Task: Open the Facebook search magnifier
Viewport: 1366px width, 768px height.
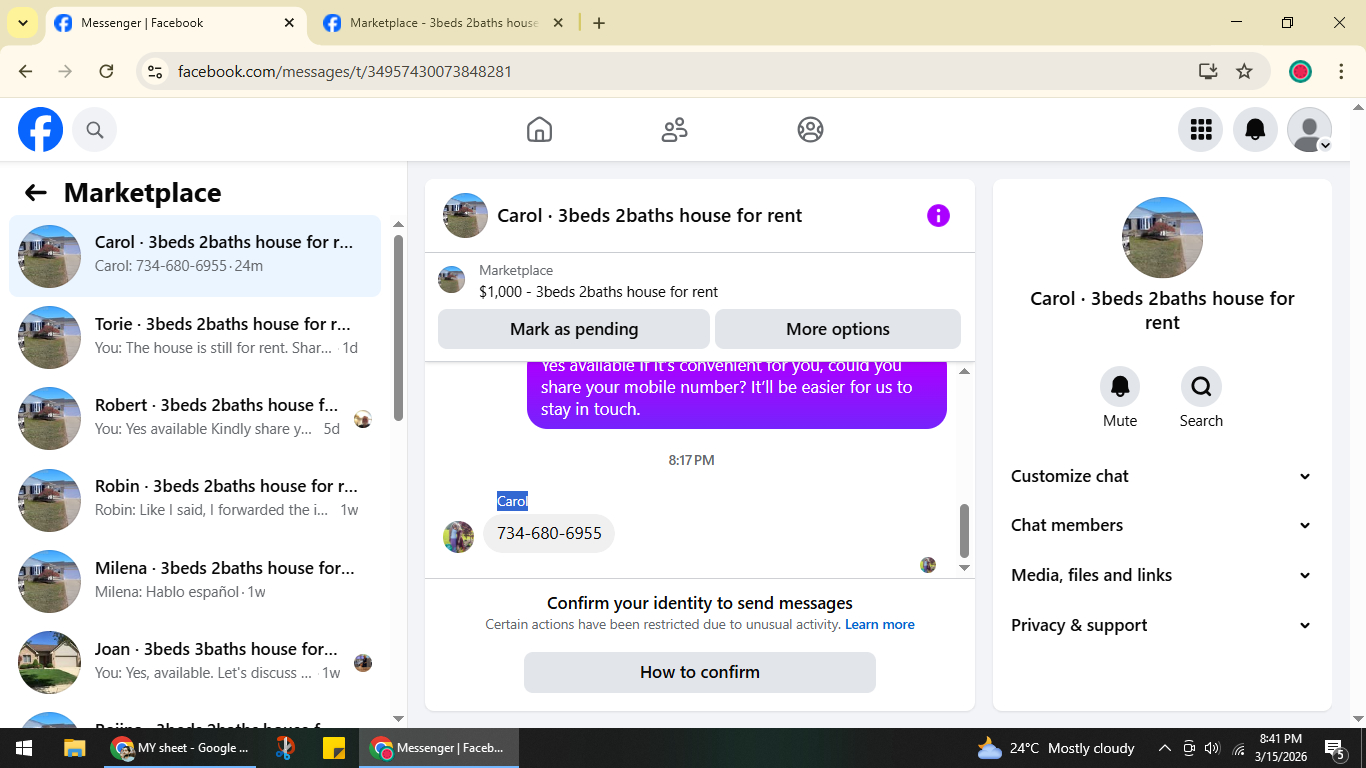Action: click(x=95, y=130)
